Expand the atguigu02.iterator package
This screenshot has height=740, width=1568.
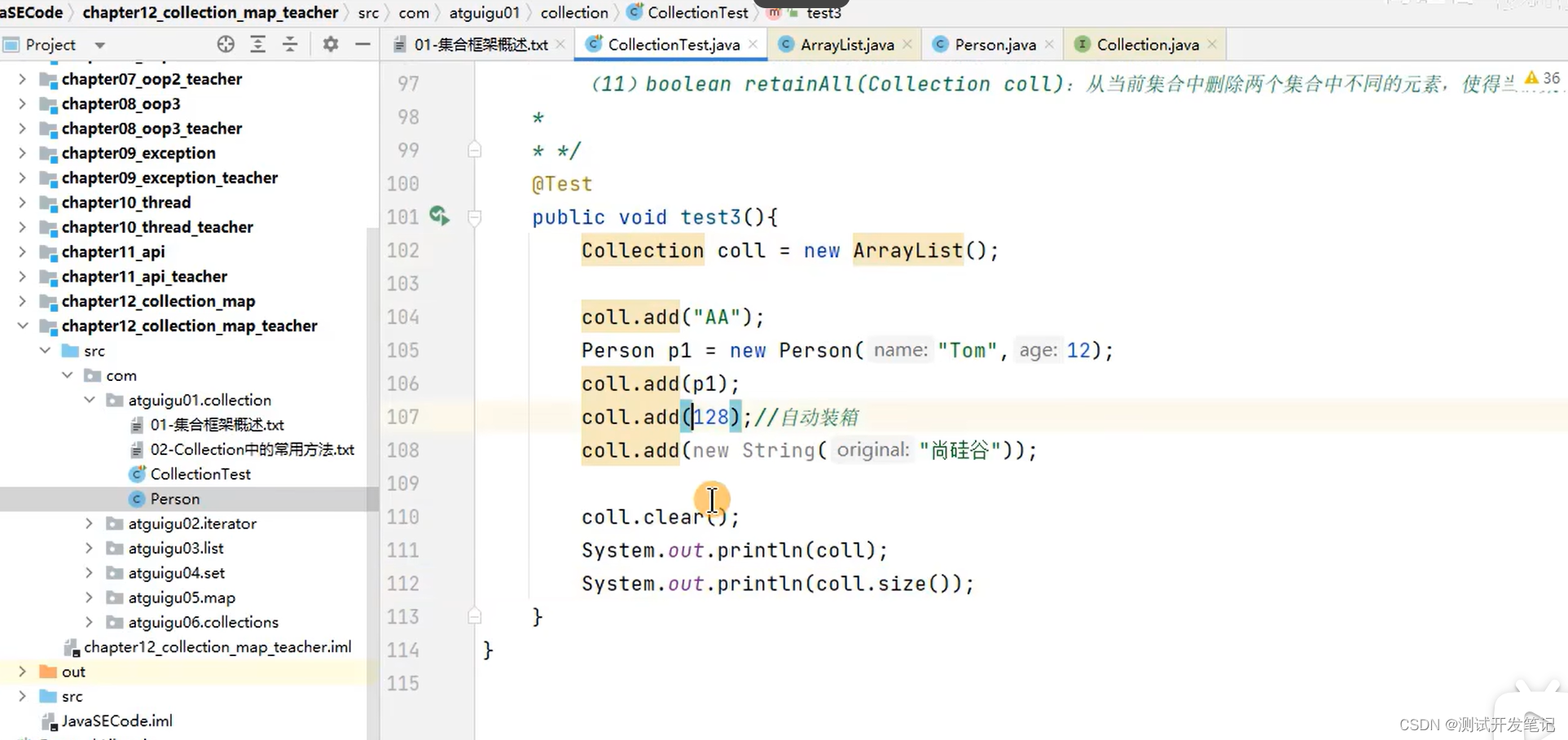coord(90,523)
